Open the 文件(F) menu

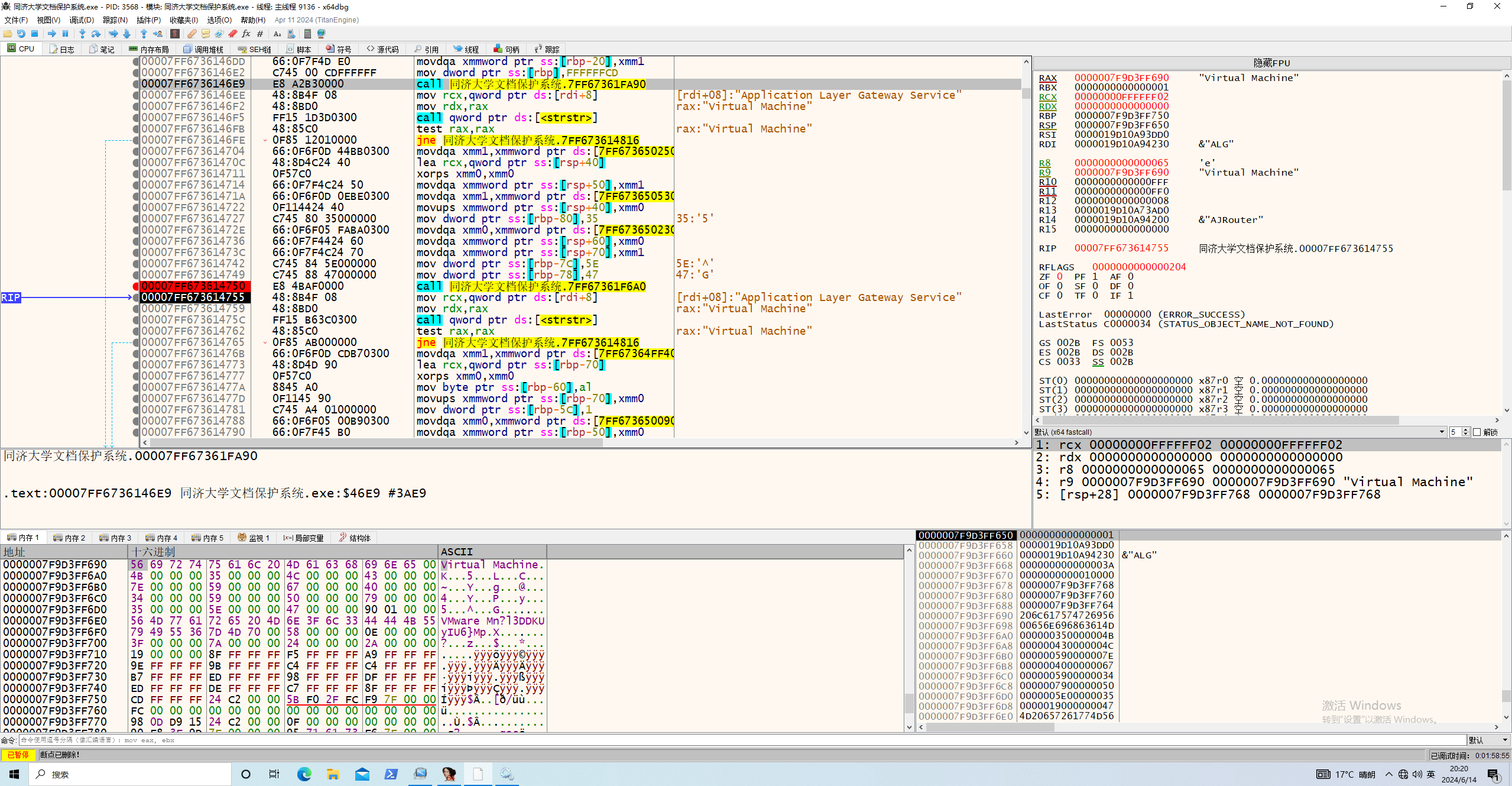coord(16,20)
